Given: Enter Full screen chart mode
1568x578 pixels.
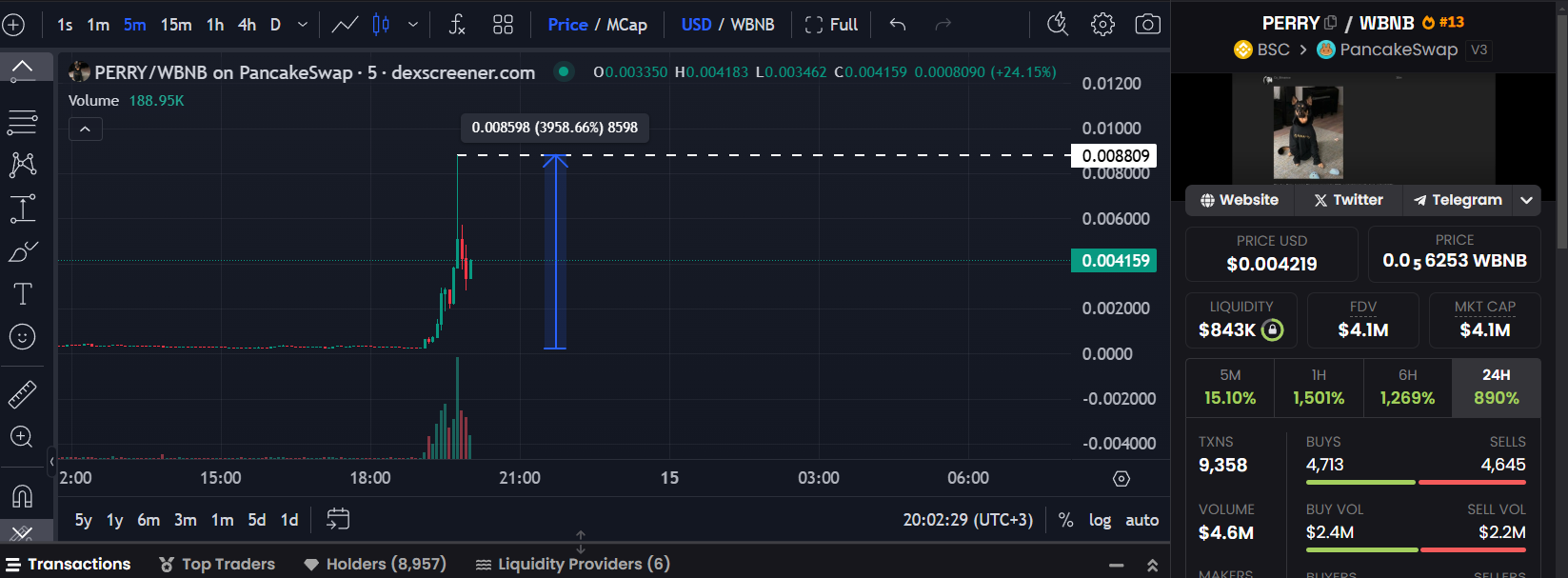Looking at the screenshot, I should 831,25.
